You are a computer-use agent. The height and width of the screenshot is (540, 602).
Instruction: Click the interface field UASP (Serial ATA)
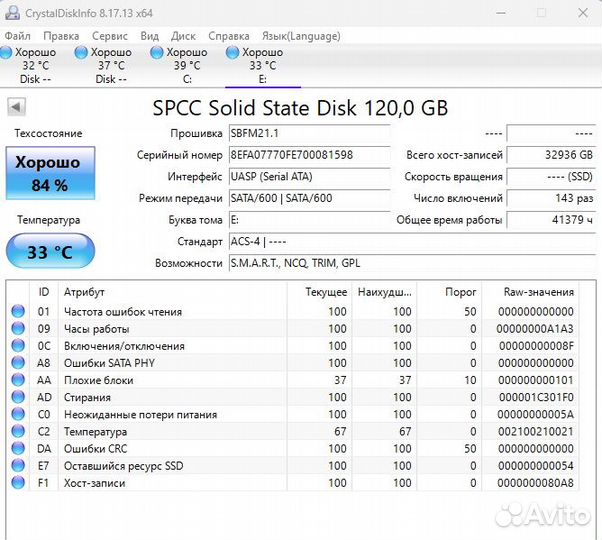tap(309, 177)
